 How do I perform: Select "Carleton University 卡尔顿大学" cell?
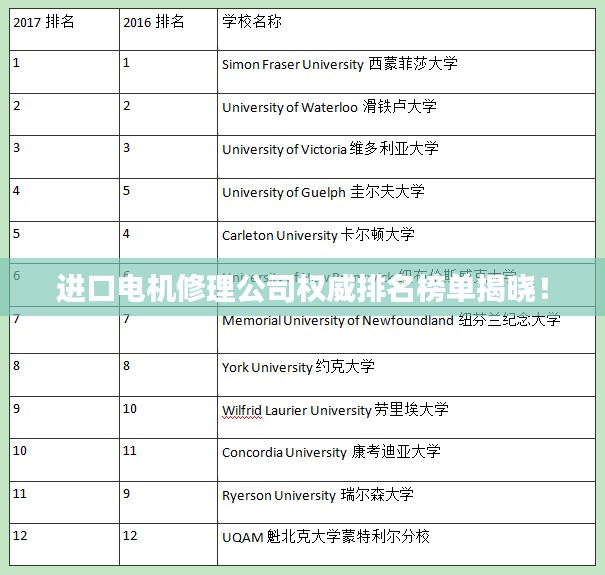(407, 240)
